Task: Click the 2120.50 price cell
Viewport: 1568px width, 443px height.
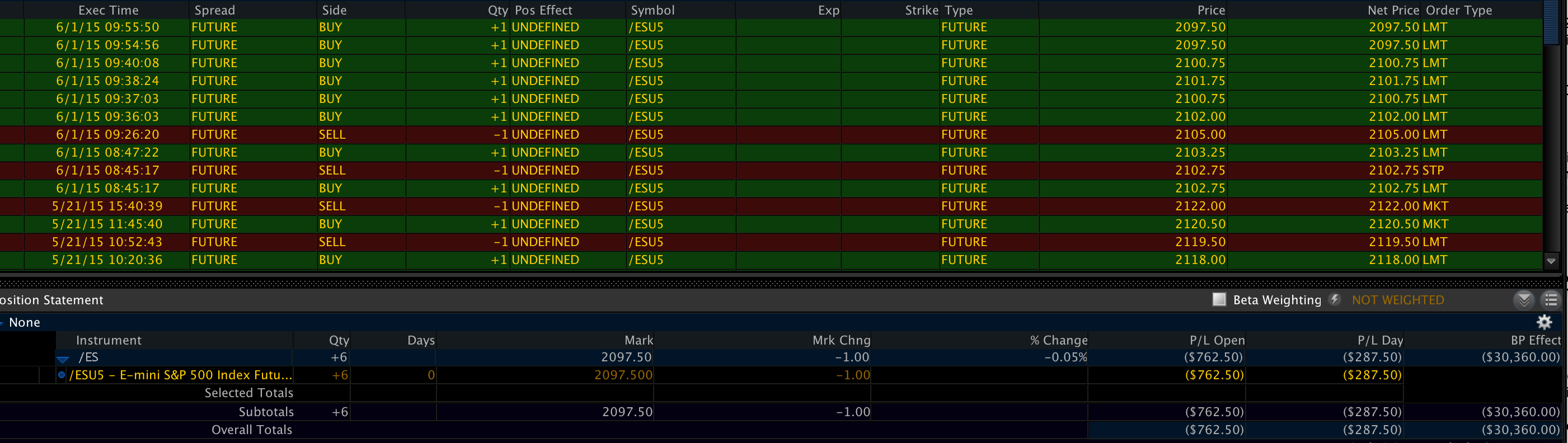Action: 1200,224
